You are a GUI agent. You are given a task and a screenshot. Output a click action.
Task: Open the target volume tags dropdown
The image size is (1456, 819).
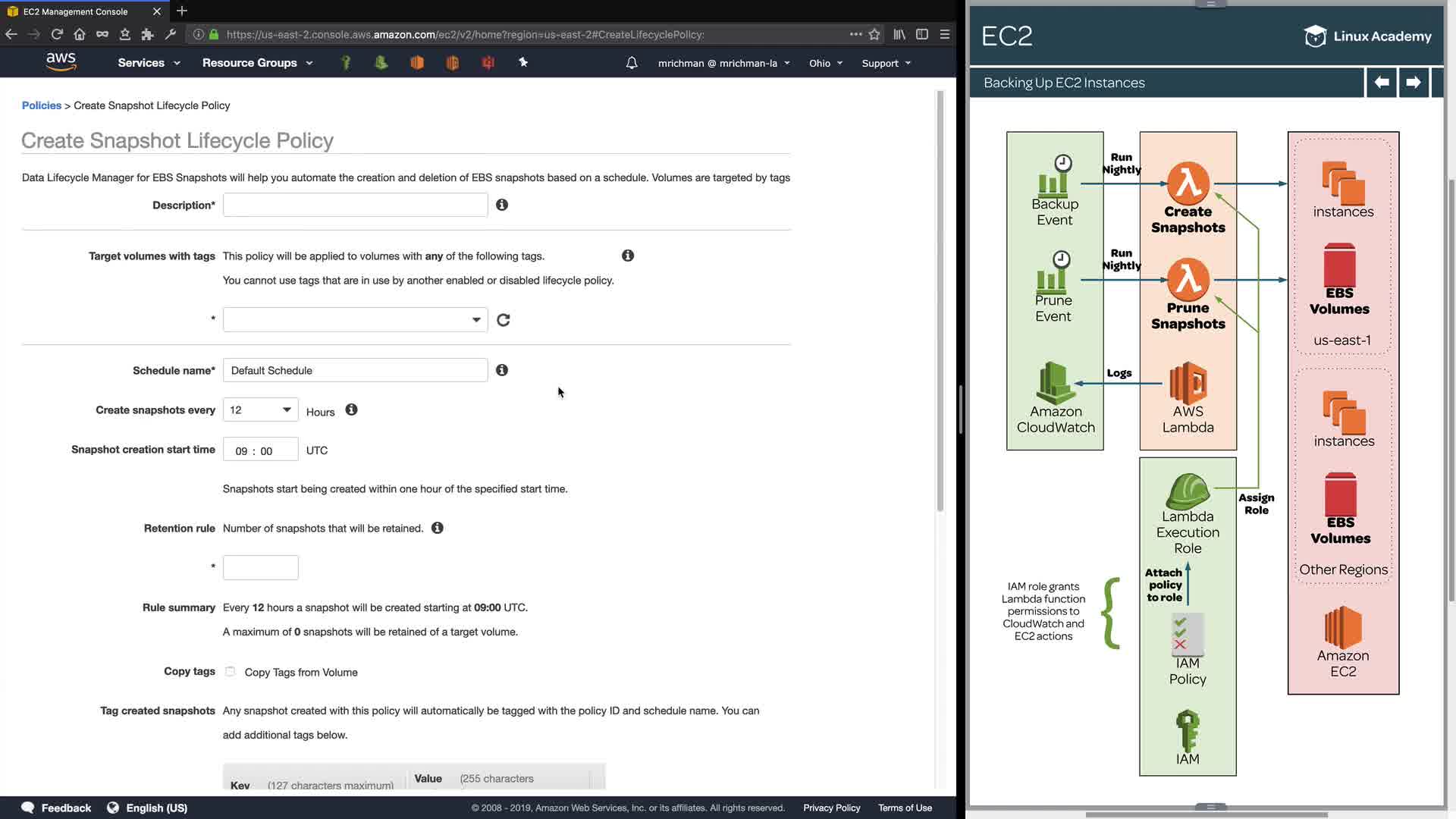355,320
